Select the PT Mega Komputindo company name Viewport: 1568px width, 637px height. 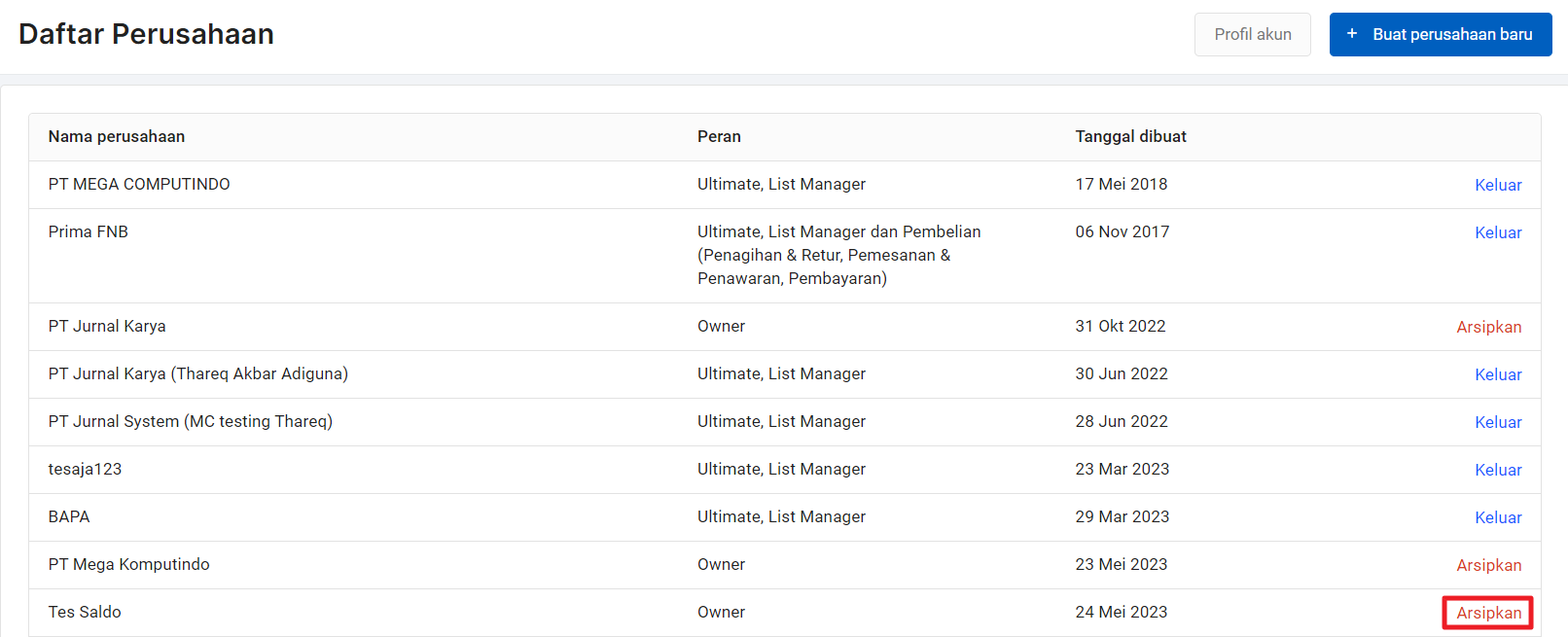tap(129, 564)
